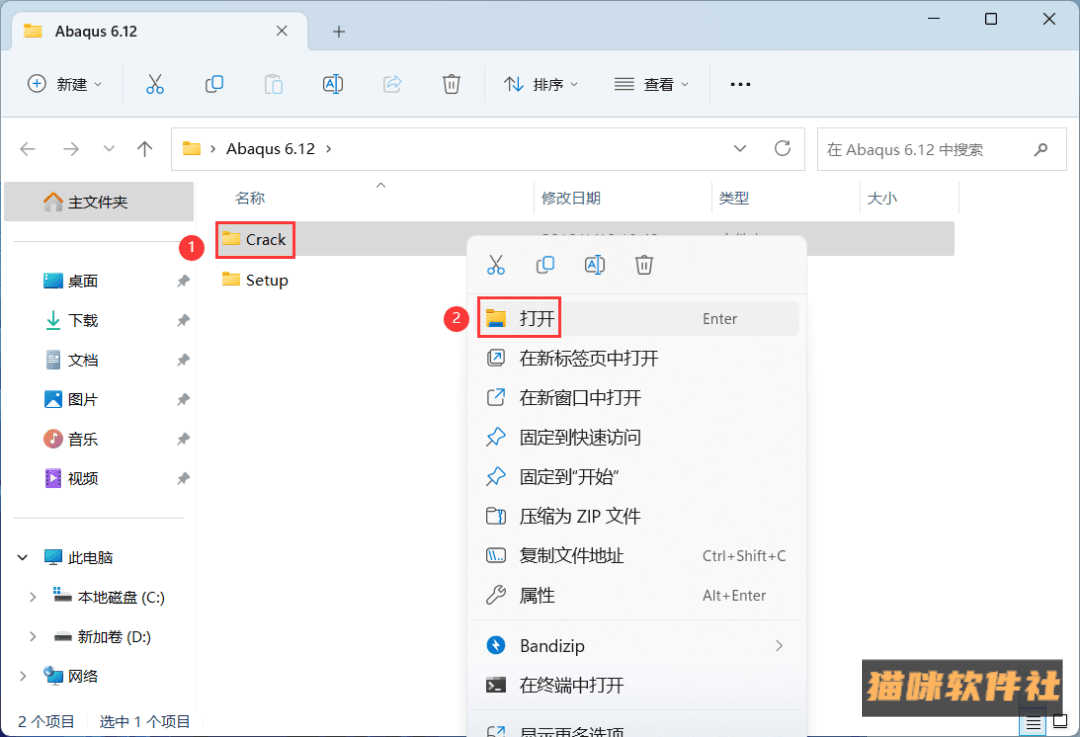This screenshot has width=1080, height=737.
Task: Unpin 下载 with its pin icon
Action: (183, 320)
